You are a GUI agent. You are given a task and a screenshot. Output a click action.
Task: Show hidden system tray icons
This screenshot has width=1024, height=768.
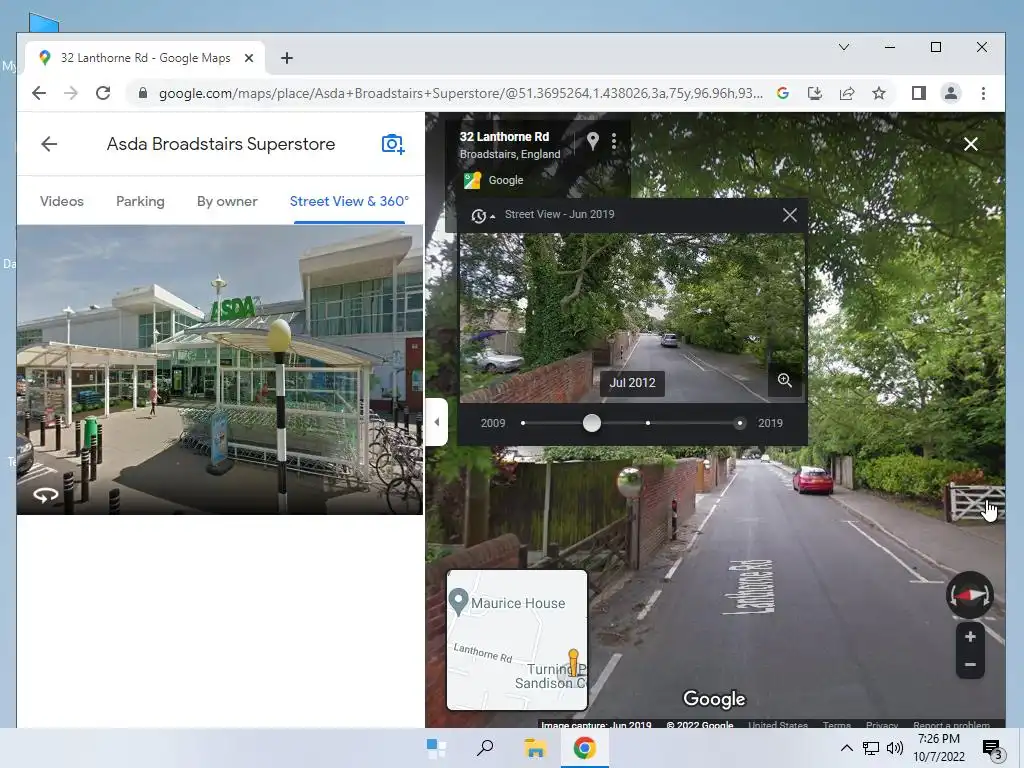click(x=846, y=748)
